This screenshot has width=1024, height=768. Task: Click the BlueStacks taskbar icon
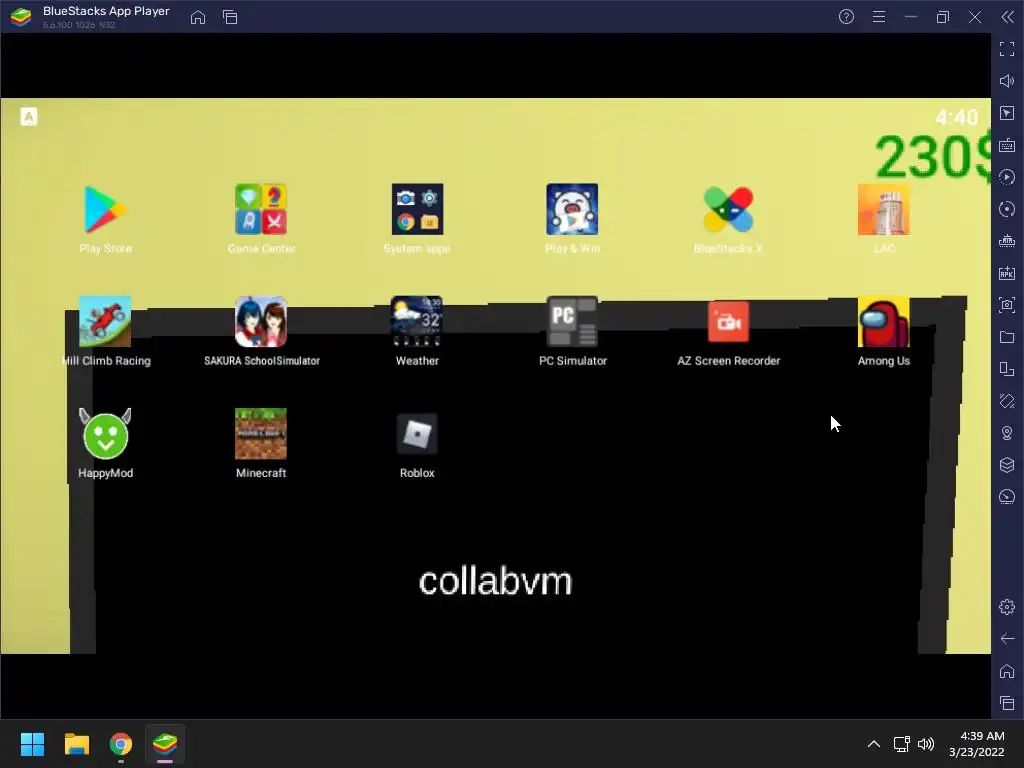pos(165,744)
